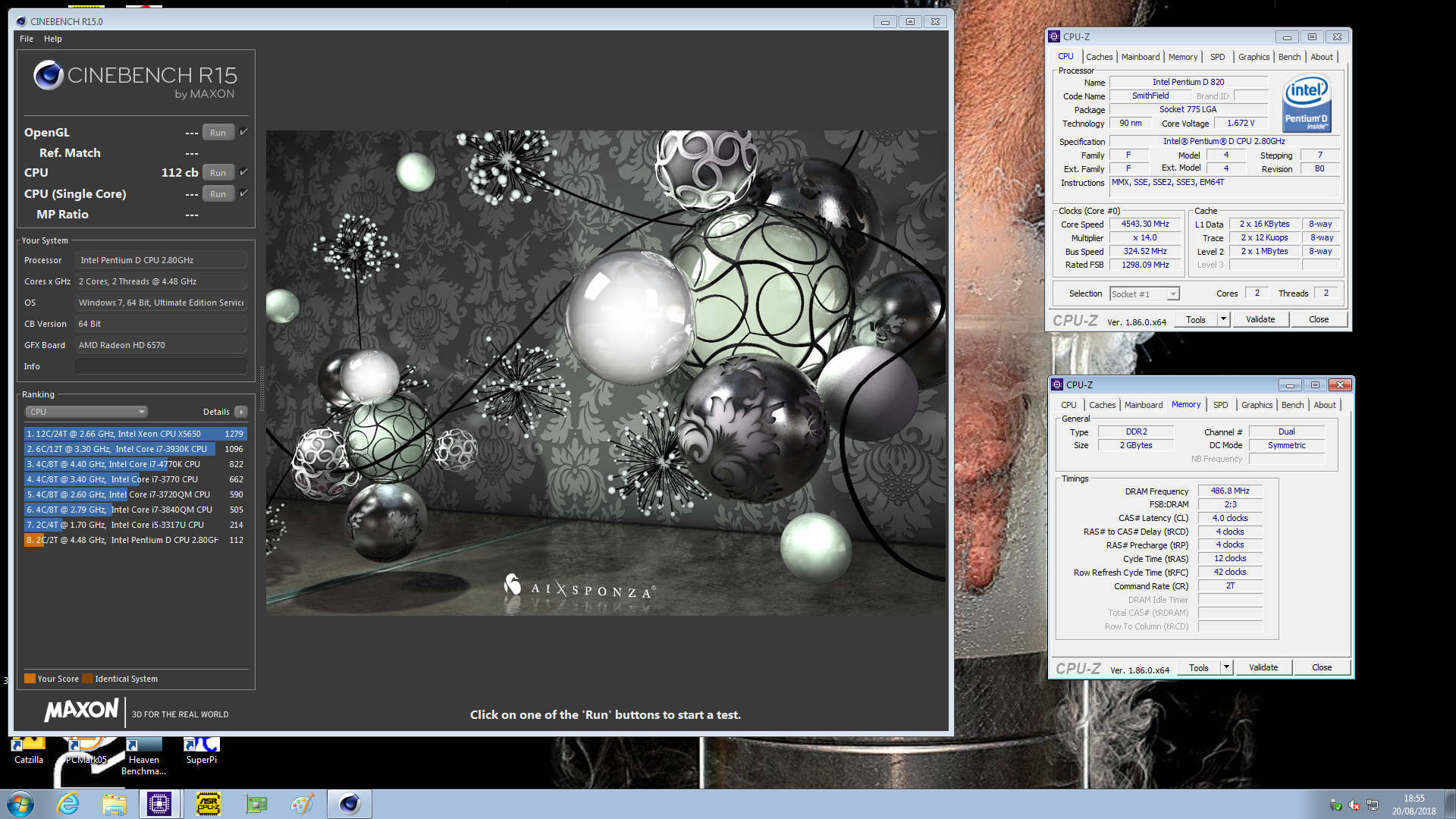Click Tools button in Memory CPU-Z window

[1199, 667]
